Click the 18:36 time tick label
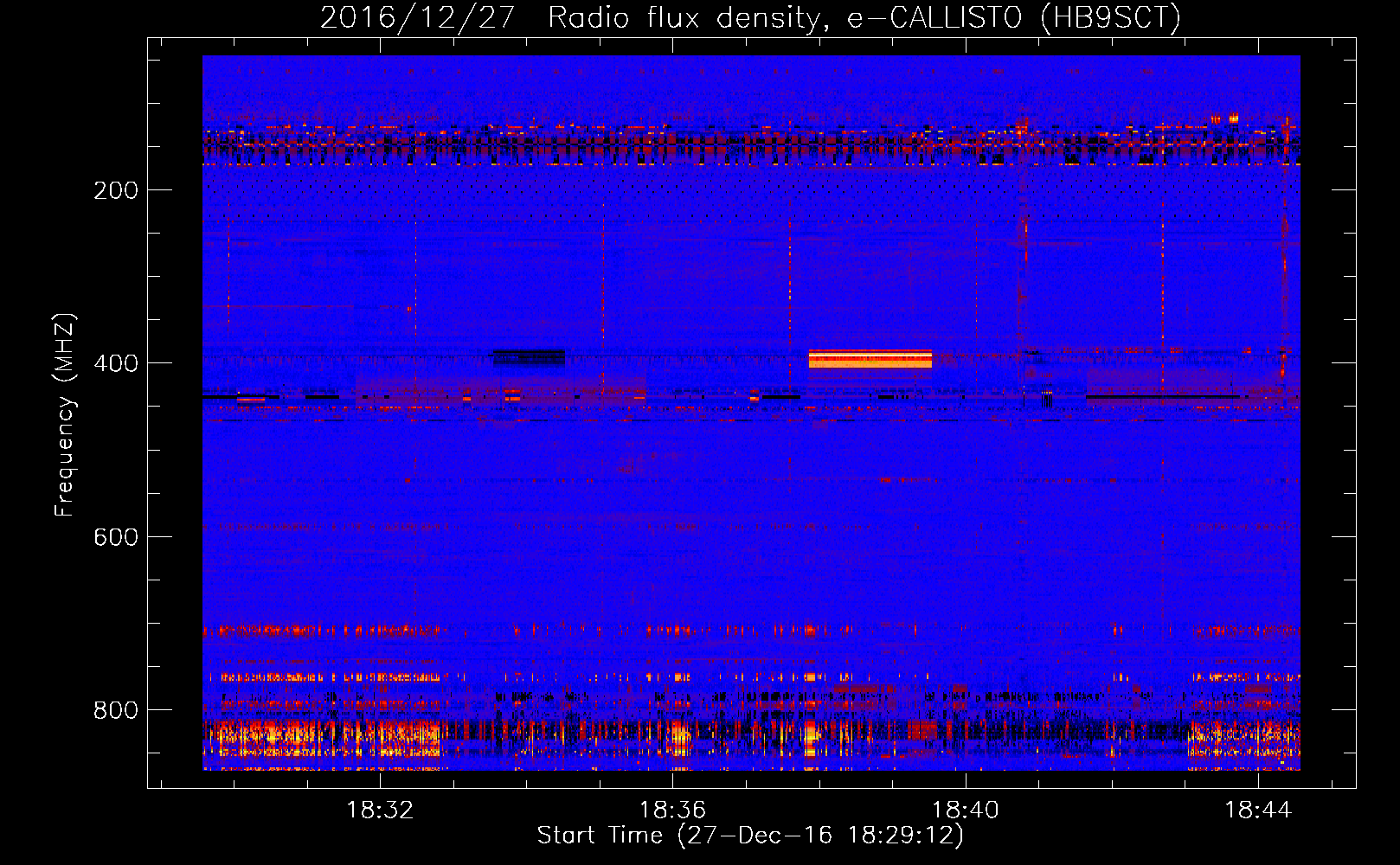The width and height of the screenshot is (1400, 865). [672, 811]
